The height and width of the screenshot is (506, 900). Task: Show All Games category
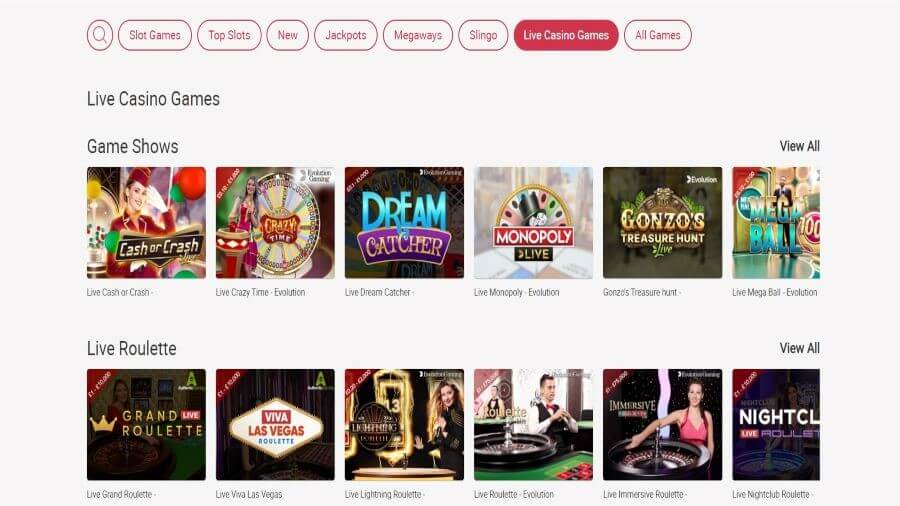click(x=658, y=35)
